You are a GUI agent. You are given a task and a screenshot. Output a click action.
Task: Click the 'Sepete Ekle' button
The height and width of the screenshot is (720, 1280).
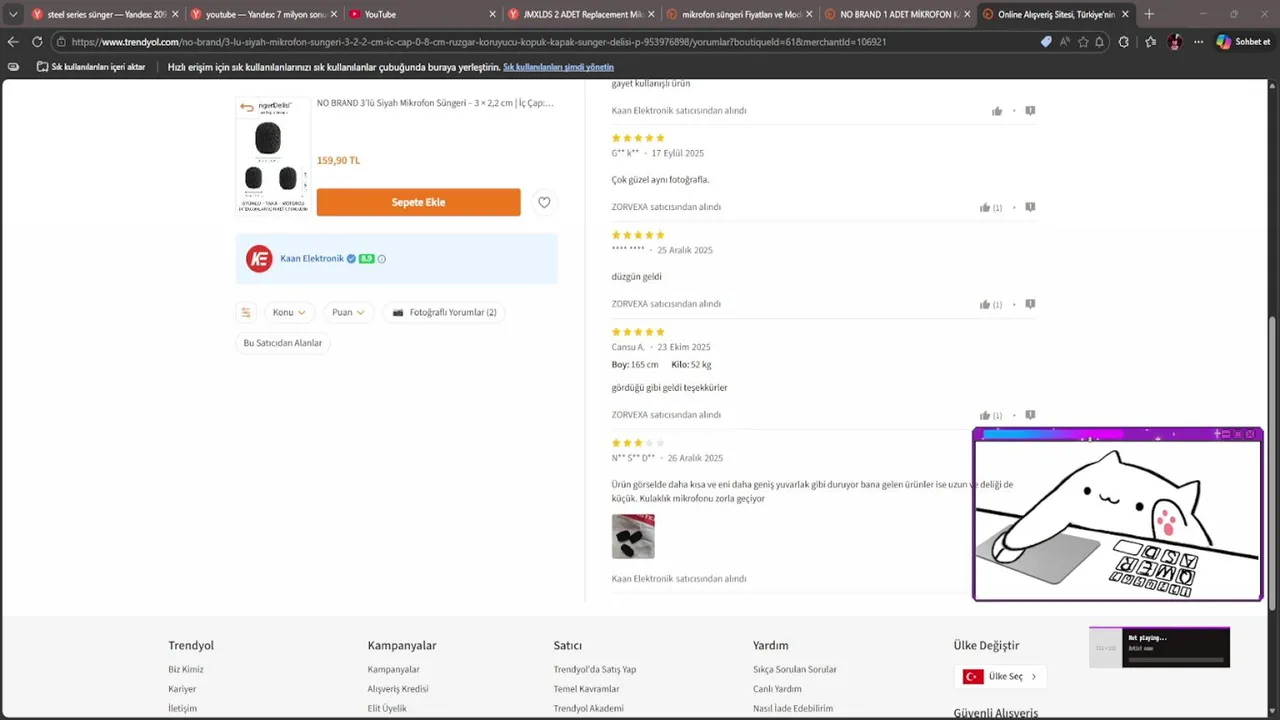[418, 202]
